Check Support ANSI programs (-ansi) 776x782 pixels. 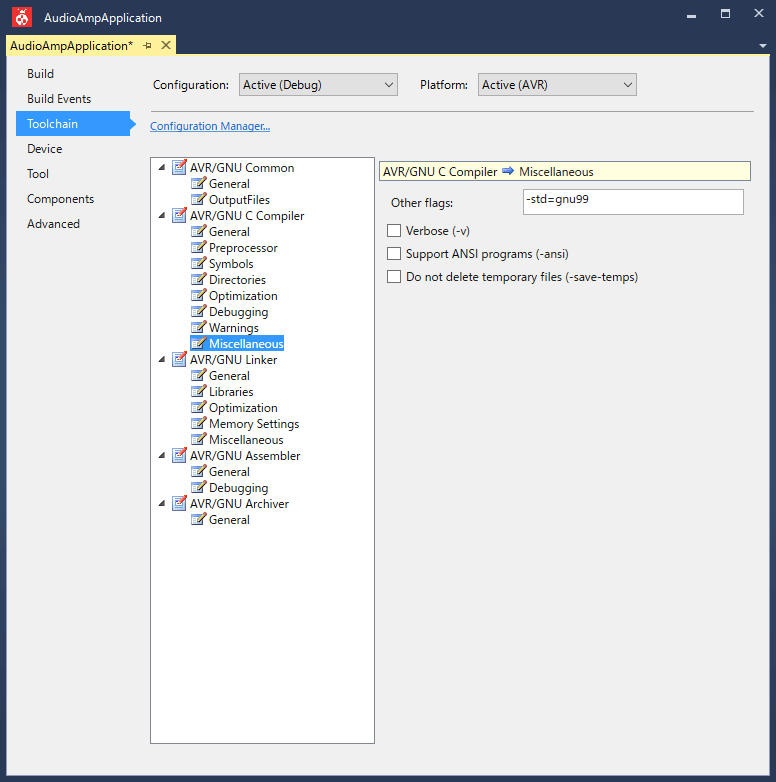click(394, 253)
